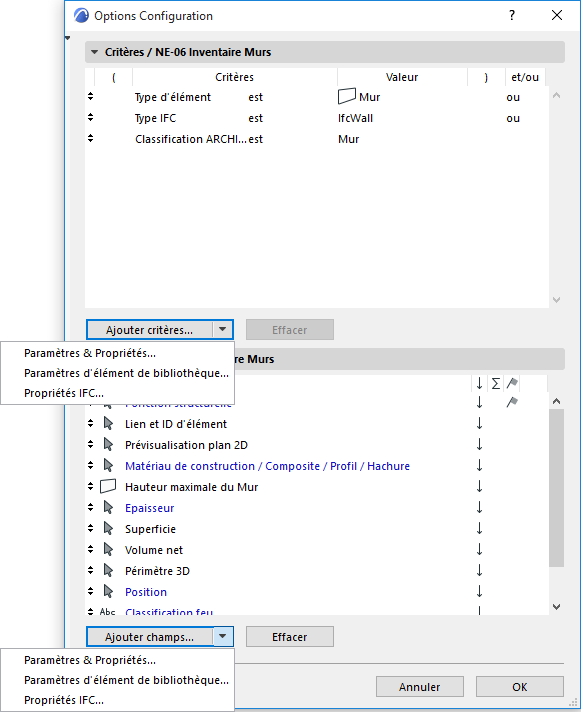Select the Epaisseur field
Screen dimensions: 581x712
pyautogui.click(x=149, y=508)
